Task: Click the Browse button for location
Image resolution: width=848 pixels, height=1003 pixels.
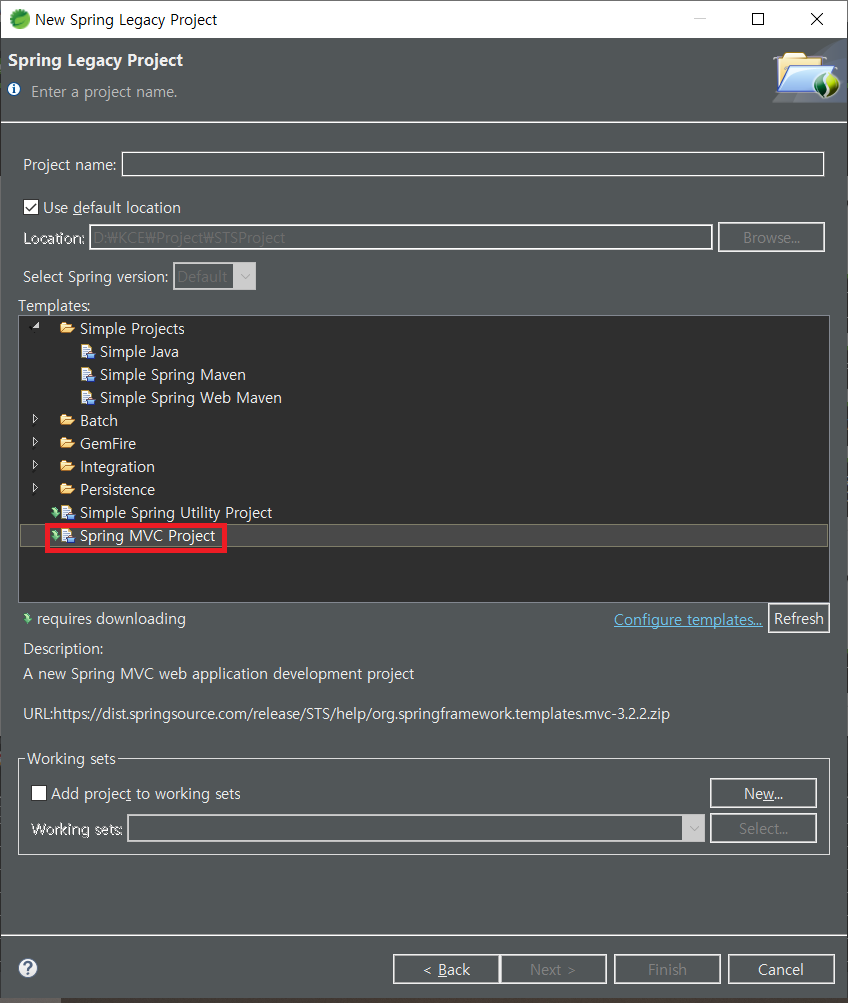Action: [x=771, y=237]
